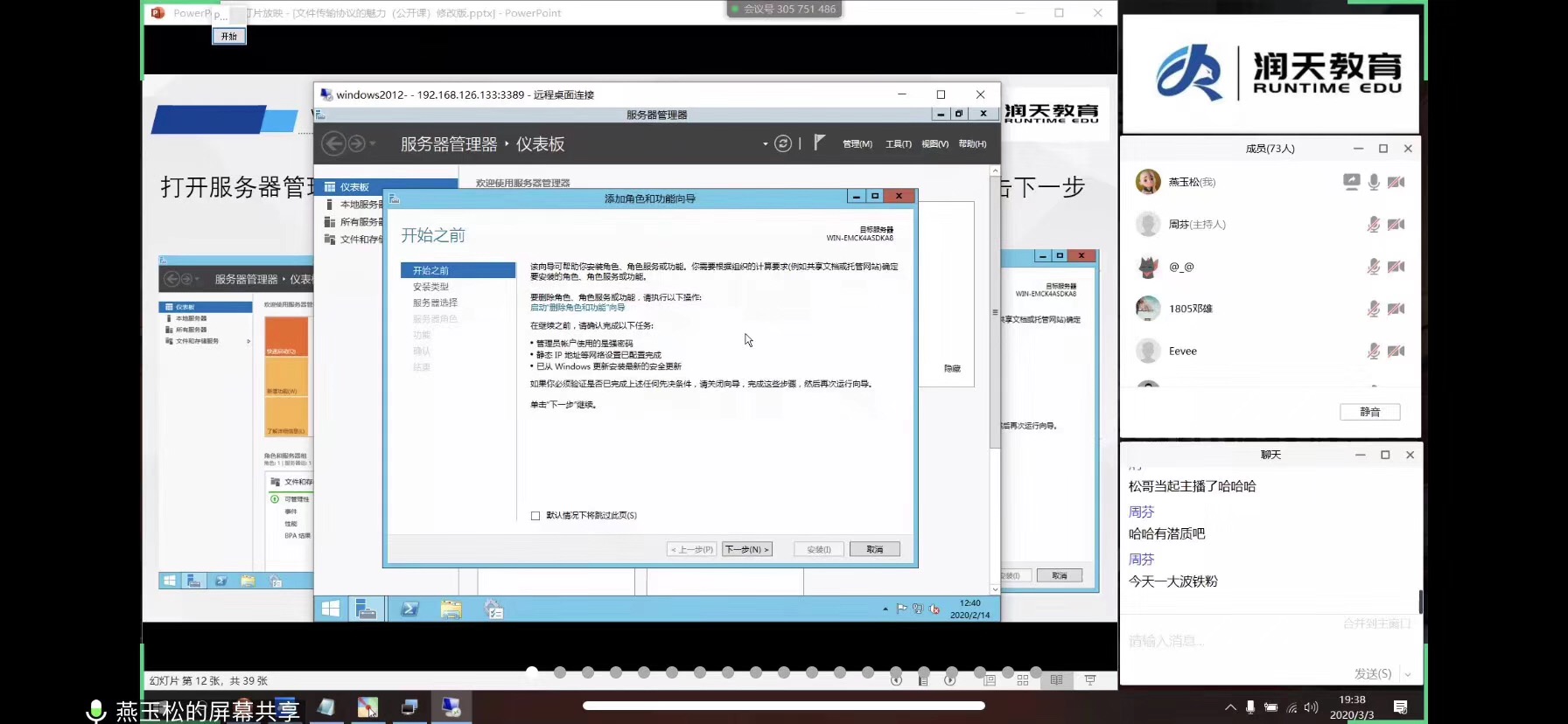Expand the dropdown arrow beside 发送(S)

click(x=1408, y=674)
